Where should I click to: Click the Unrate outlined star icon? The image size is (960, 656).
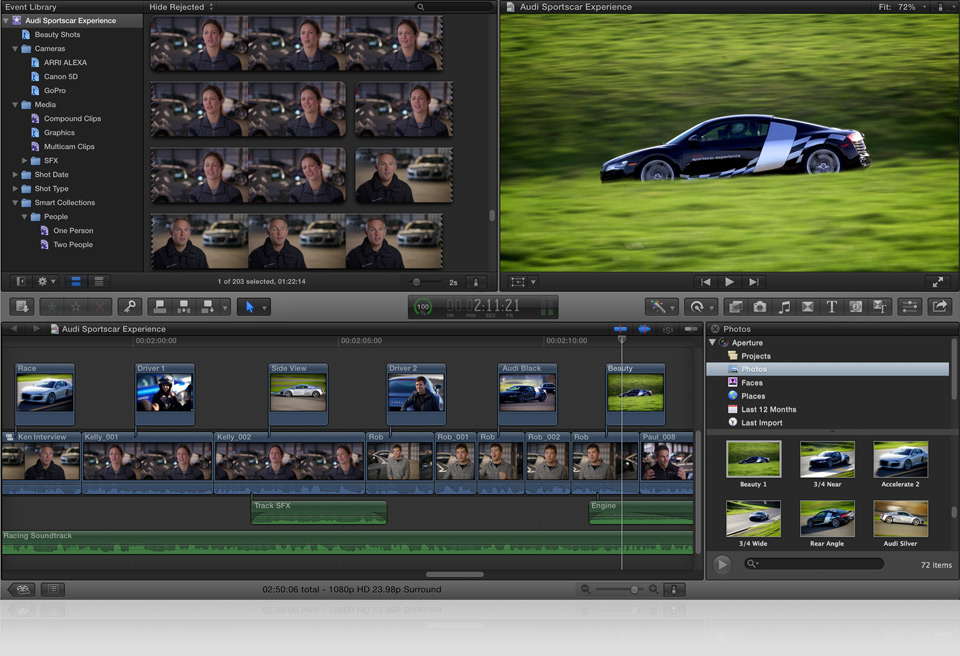75,307
